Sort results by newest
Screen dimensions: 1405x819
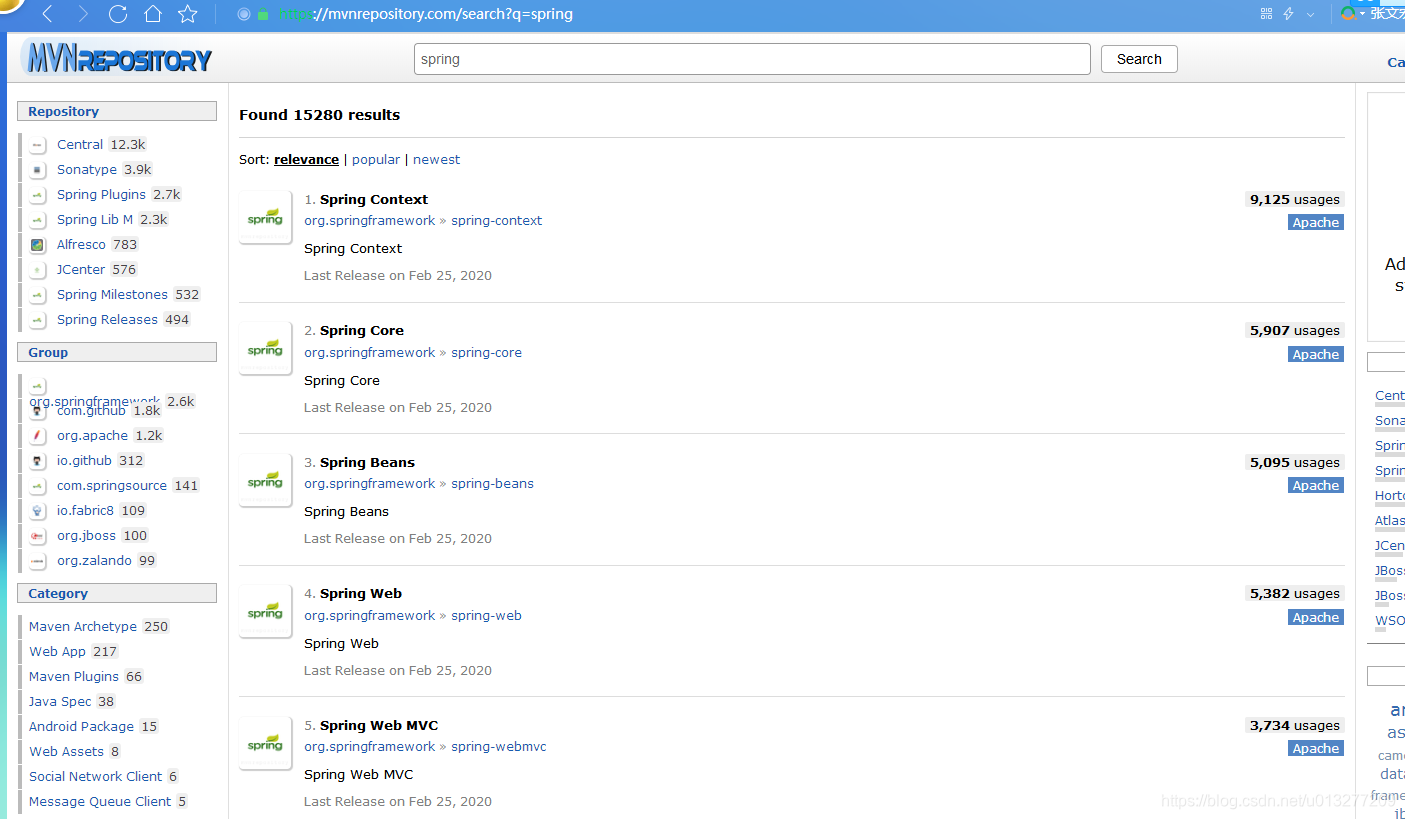click(437, 160)
